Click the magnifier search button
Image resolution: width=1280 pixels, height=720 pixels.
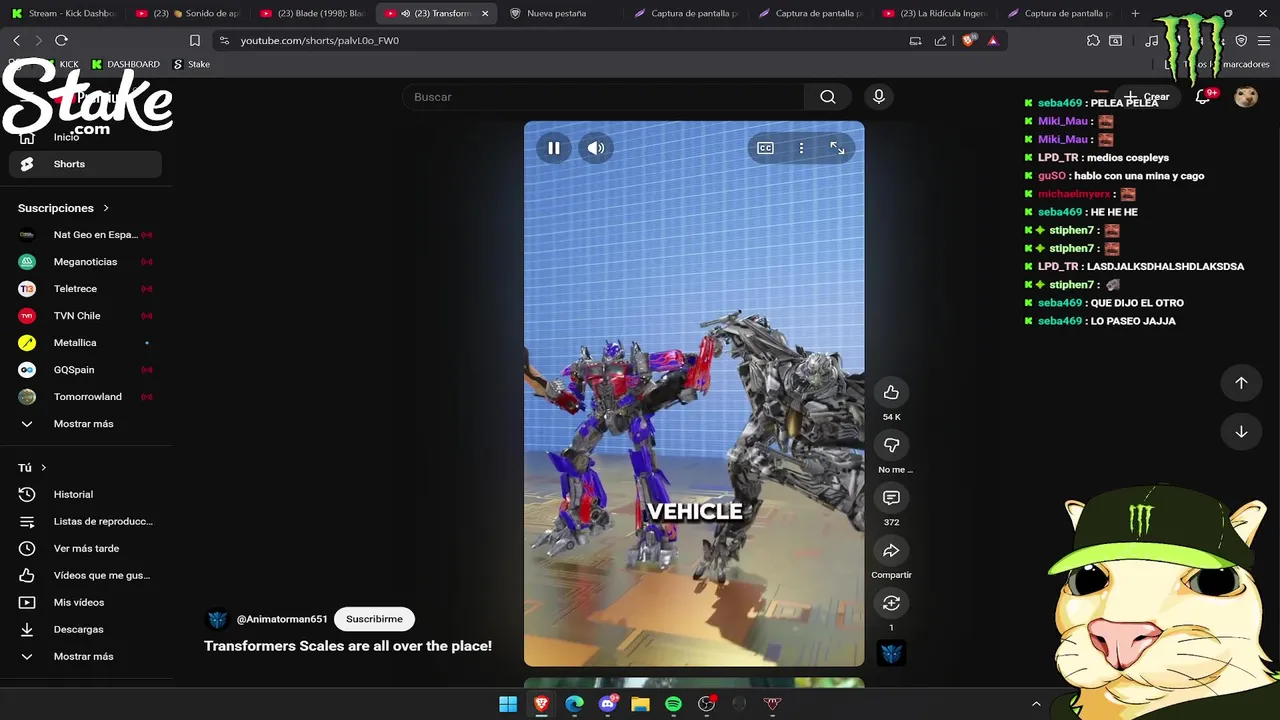828,97
